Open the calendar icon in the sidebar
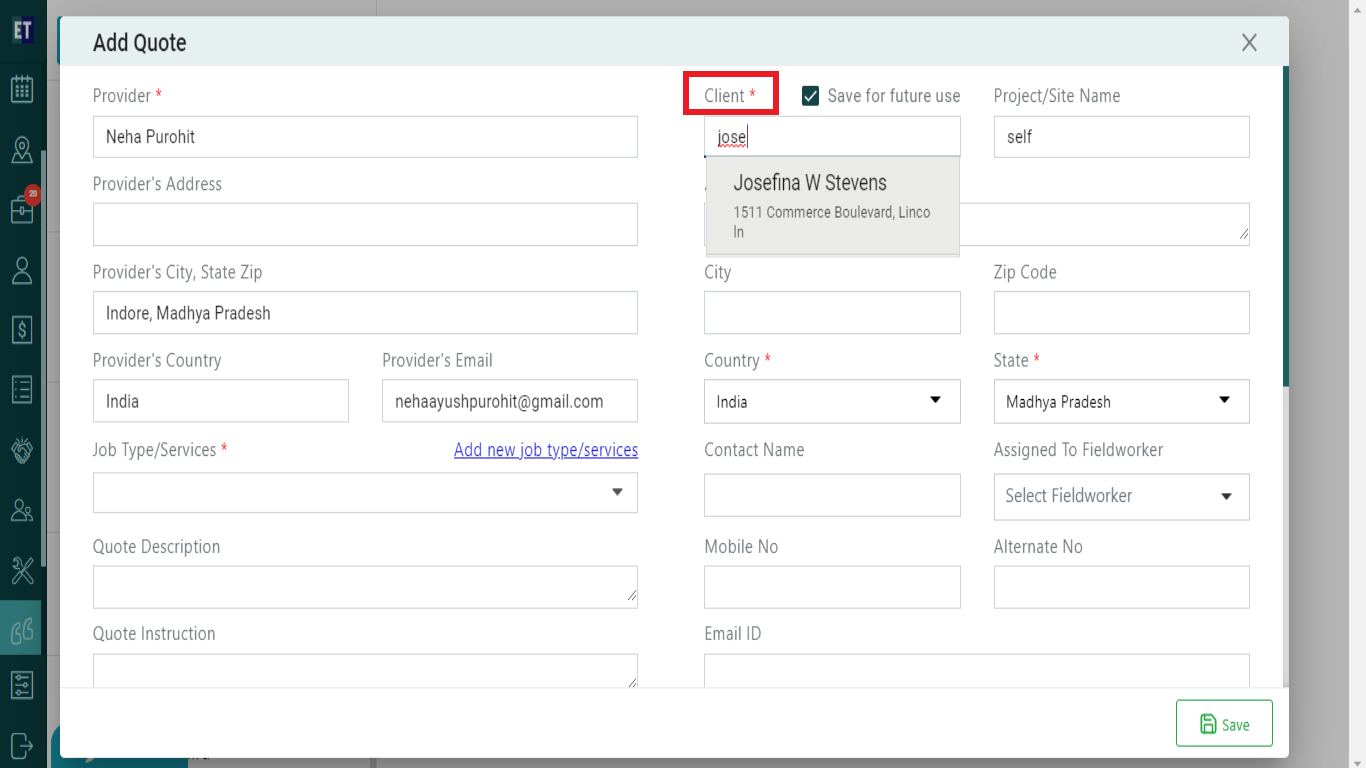Screen dimensions: 1366x768 pos(22,89)
